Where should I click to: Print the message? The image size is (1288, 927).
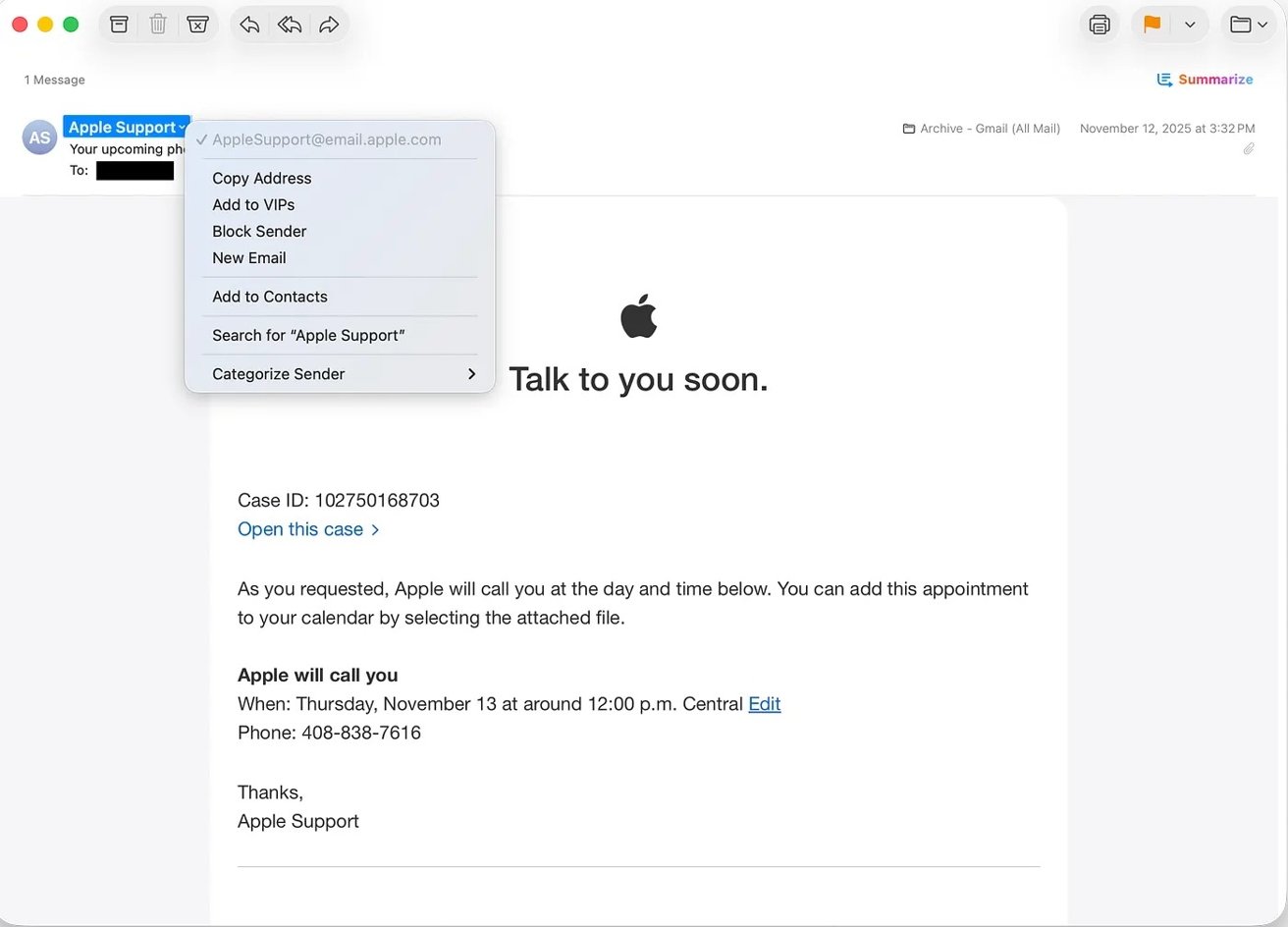point(1099,24)
